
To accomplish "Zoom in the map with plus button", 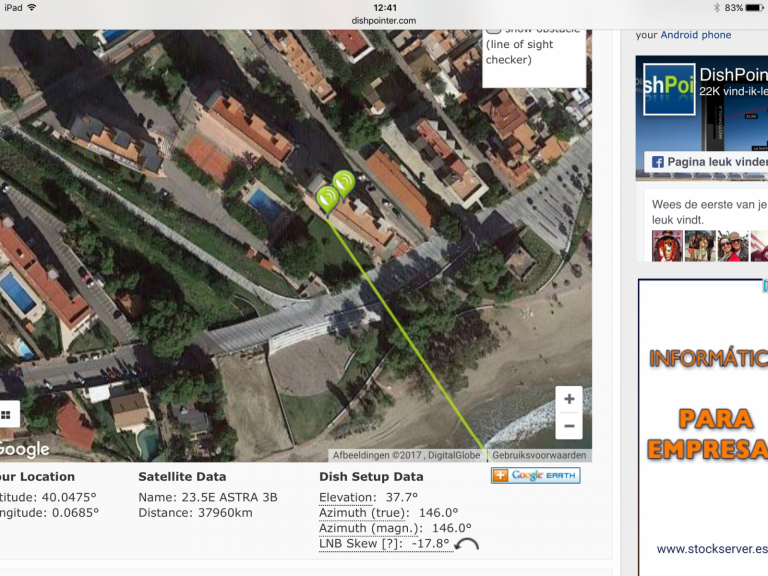I will [569, 399].
